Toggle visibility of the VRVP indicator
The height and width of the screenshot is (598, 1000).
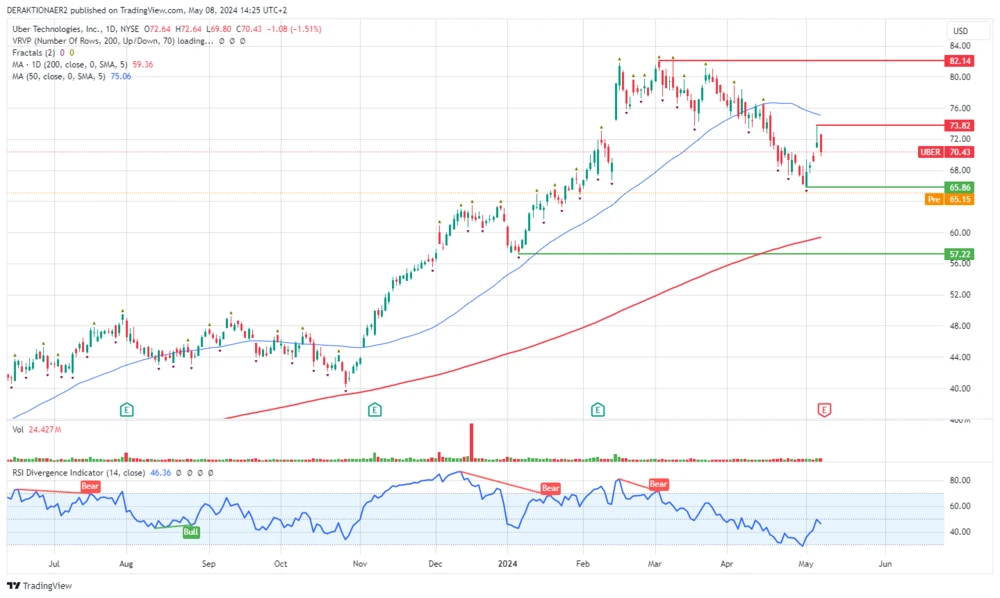coord(220,43)
